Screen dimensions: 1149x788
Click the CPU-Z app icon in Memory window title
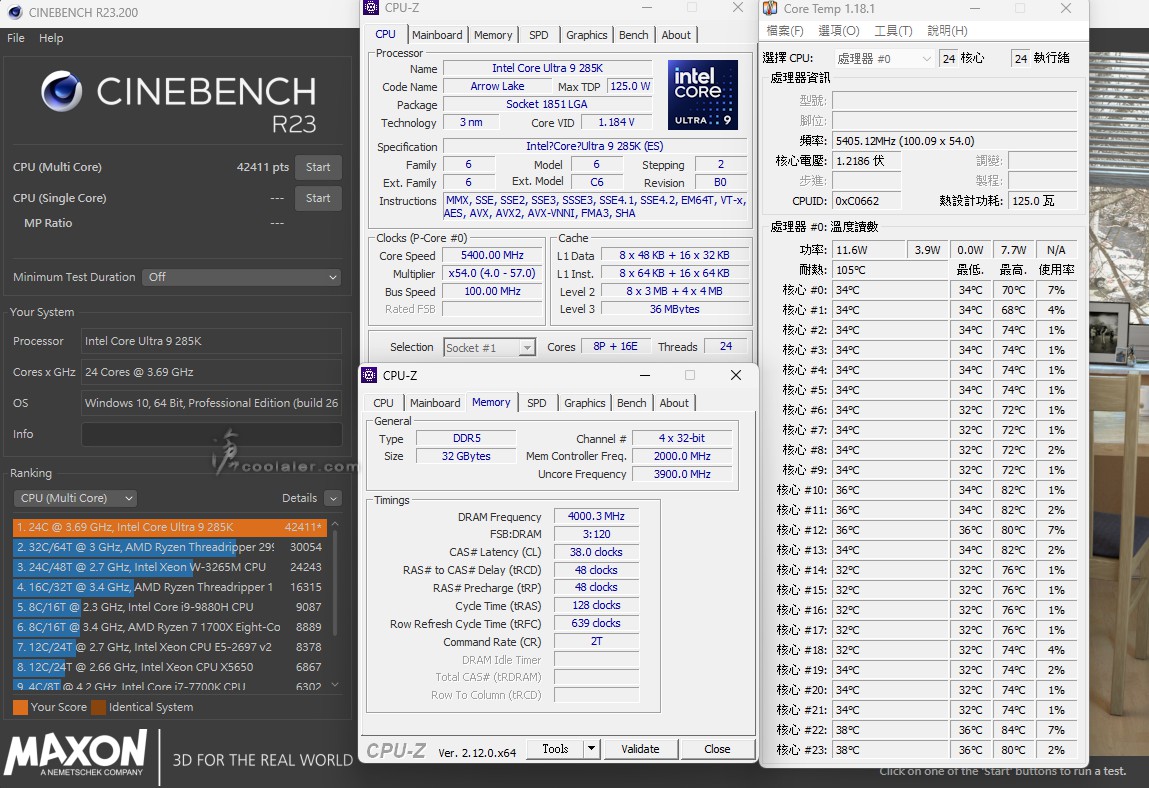coord(370,375)
